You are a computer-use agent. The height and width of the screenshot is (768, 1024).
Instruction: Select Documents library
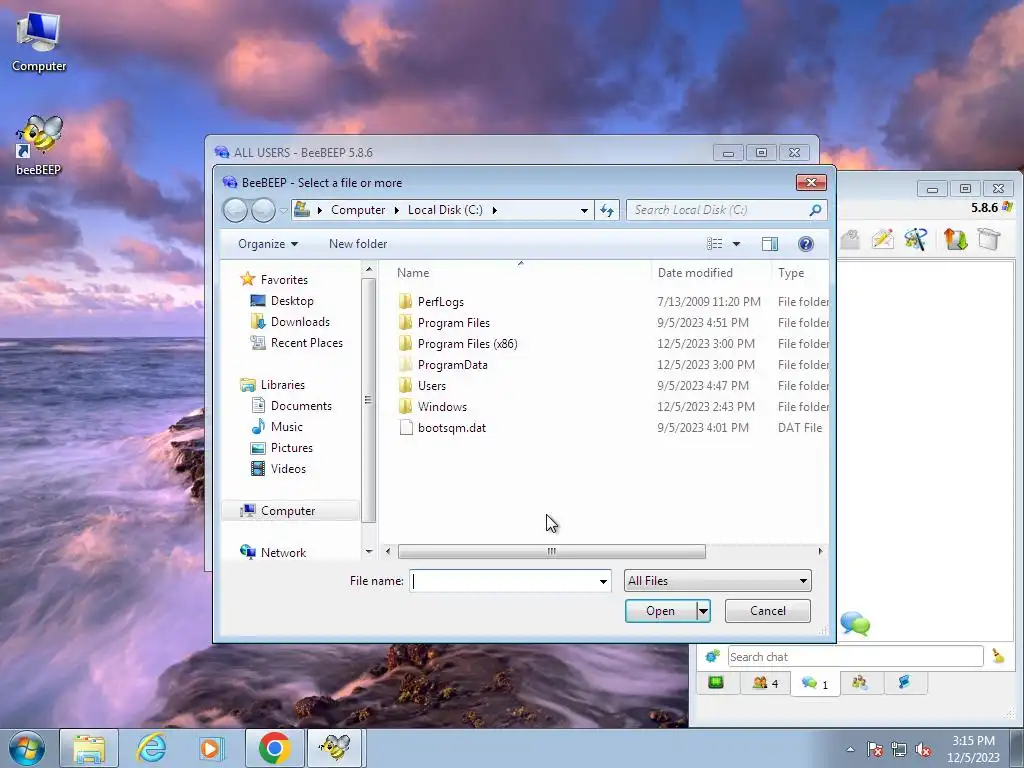301,406
